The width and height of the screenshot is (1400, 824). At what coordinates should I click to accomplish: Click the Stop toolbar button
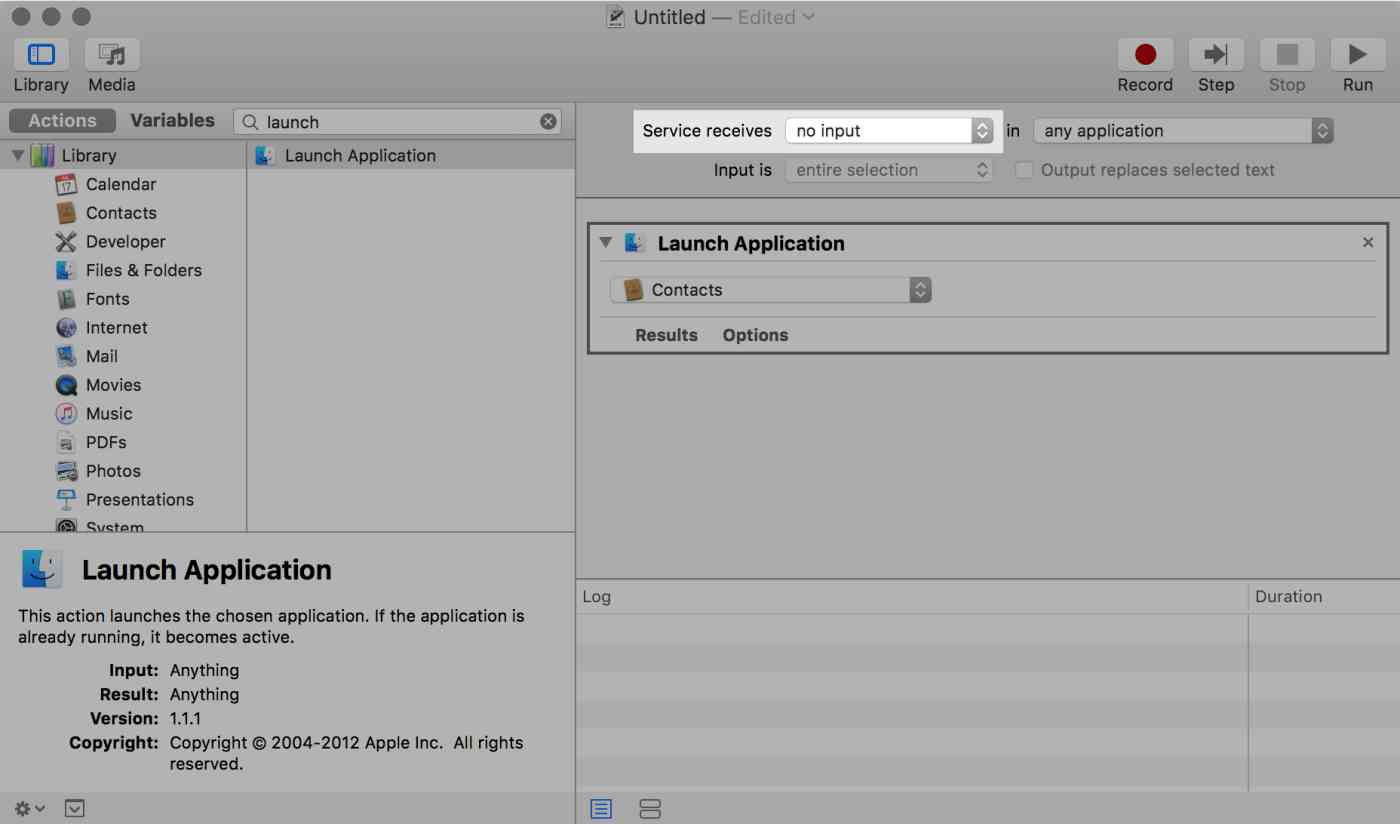(x=1287, y=55)
